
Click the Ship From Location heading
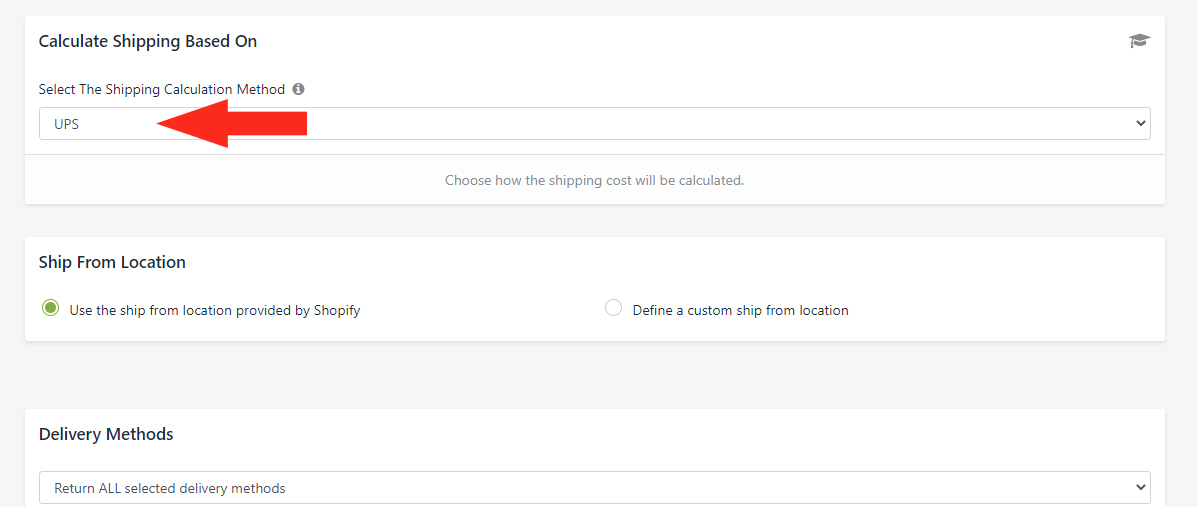(x=112, y=262)
